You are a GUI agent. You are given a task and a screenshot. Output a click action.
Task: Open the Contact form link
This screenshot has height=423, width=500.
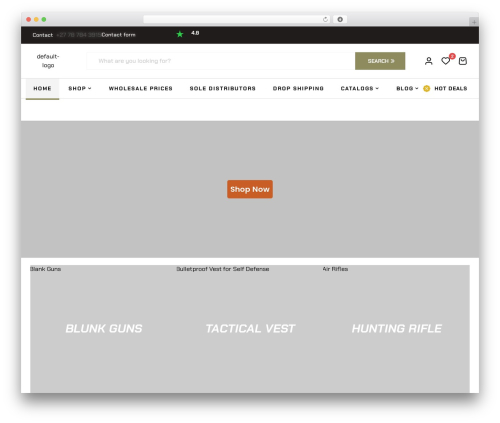(x=119, y=35)
